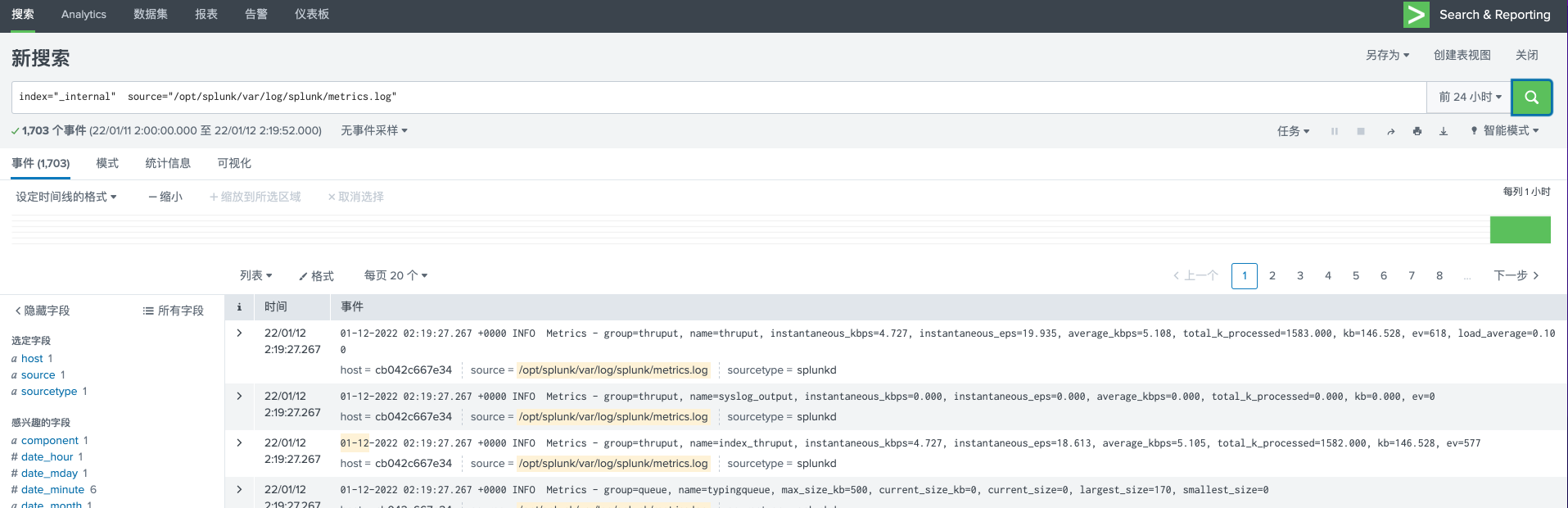Run search with green magnifier button
The image size is (1568, 508).
coord(1531,97)
